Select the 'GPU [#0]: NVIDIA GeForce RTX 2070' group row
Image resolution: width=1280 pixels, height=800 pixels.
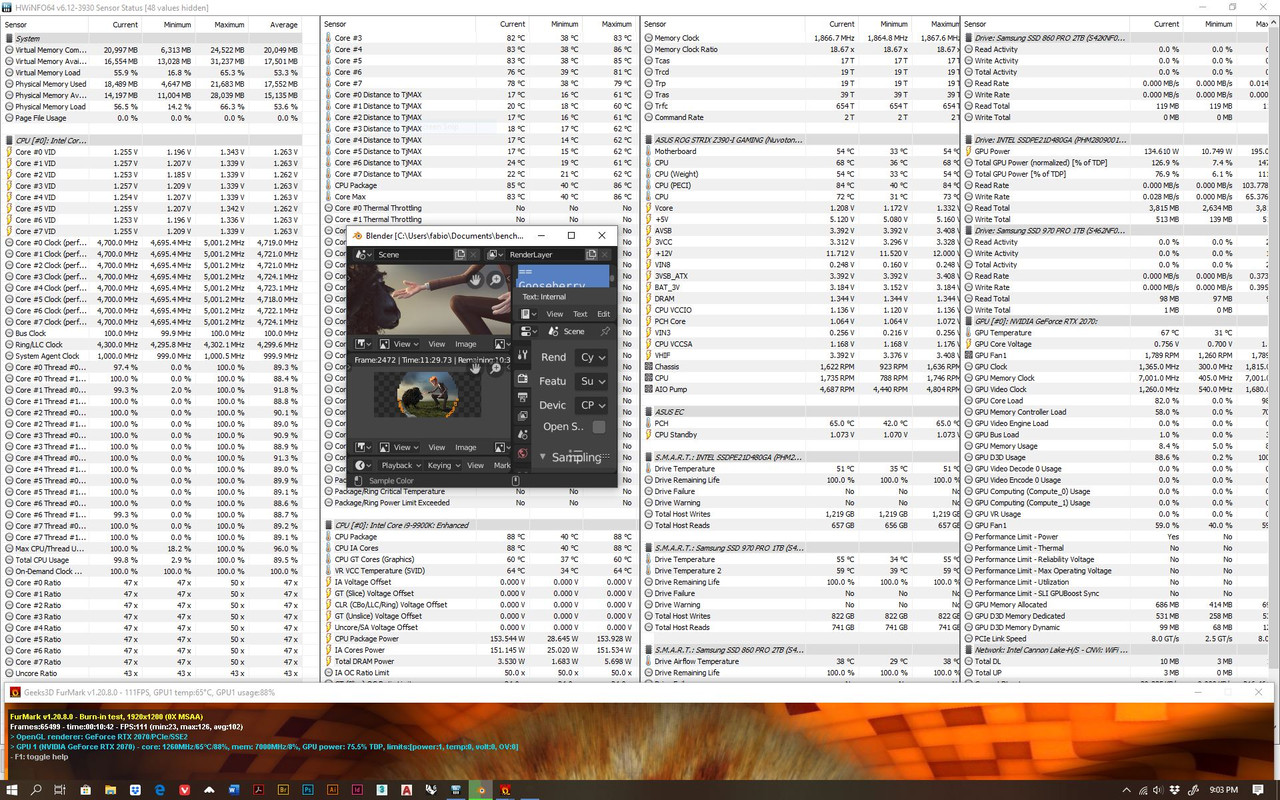[1114, 321]
